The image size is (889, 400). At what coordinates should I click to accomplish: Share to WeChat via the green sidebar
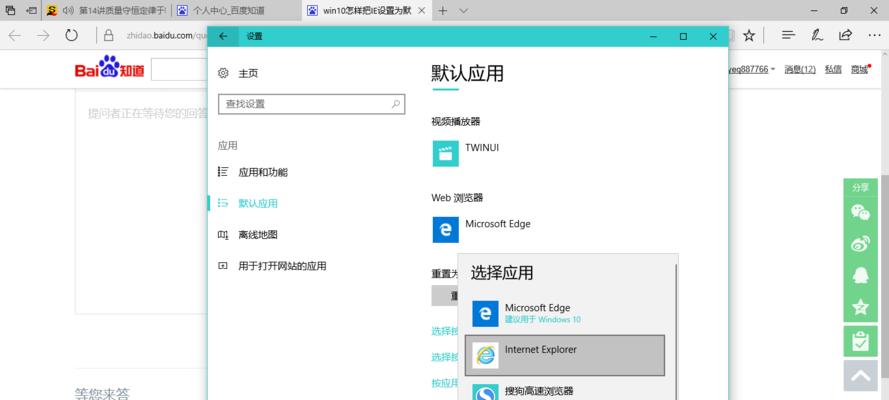[861, 212]
